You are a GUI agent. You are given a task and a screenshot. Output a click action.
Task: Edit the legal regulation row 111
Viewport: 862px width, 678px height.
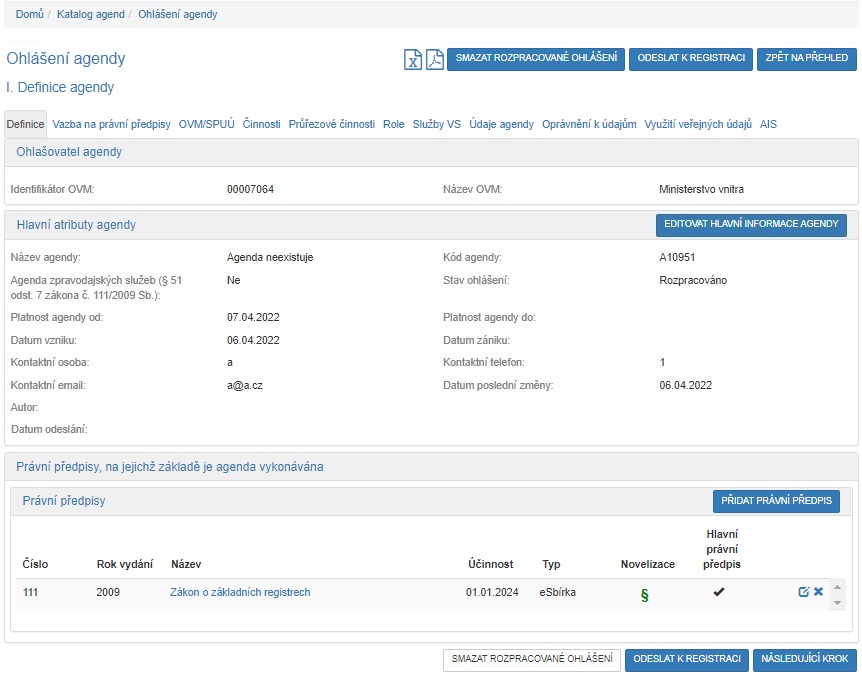pos(803,592)
